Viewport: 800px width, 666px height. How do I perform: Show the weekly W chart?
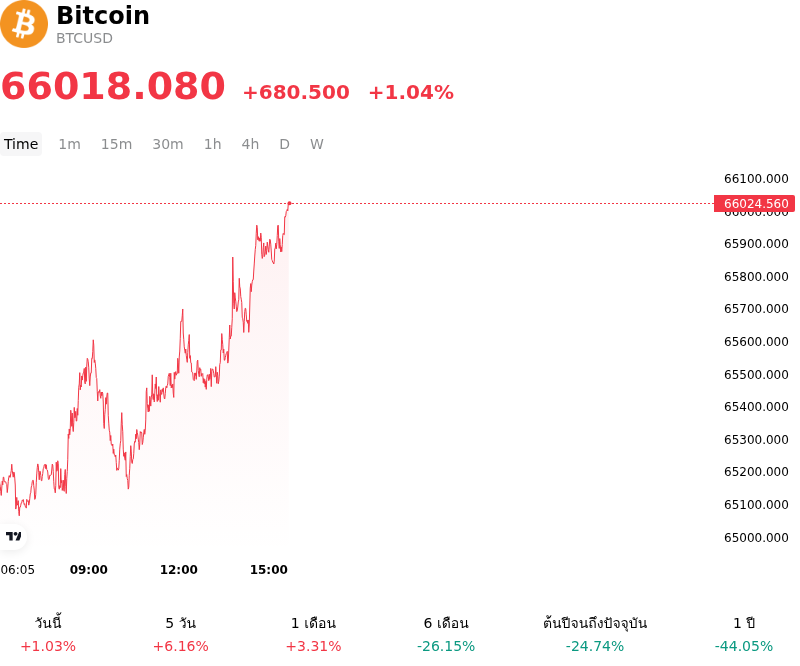coord(316,144)
